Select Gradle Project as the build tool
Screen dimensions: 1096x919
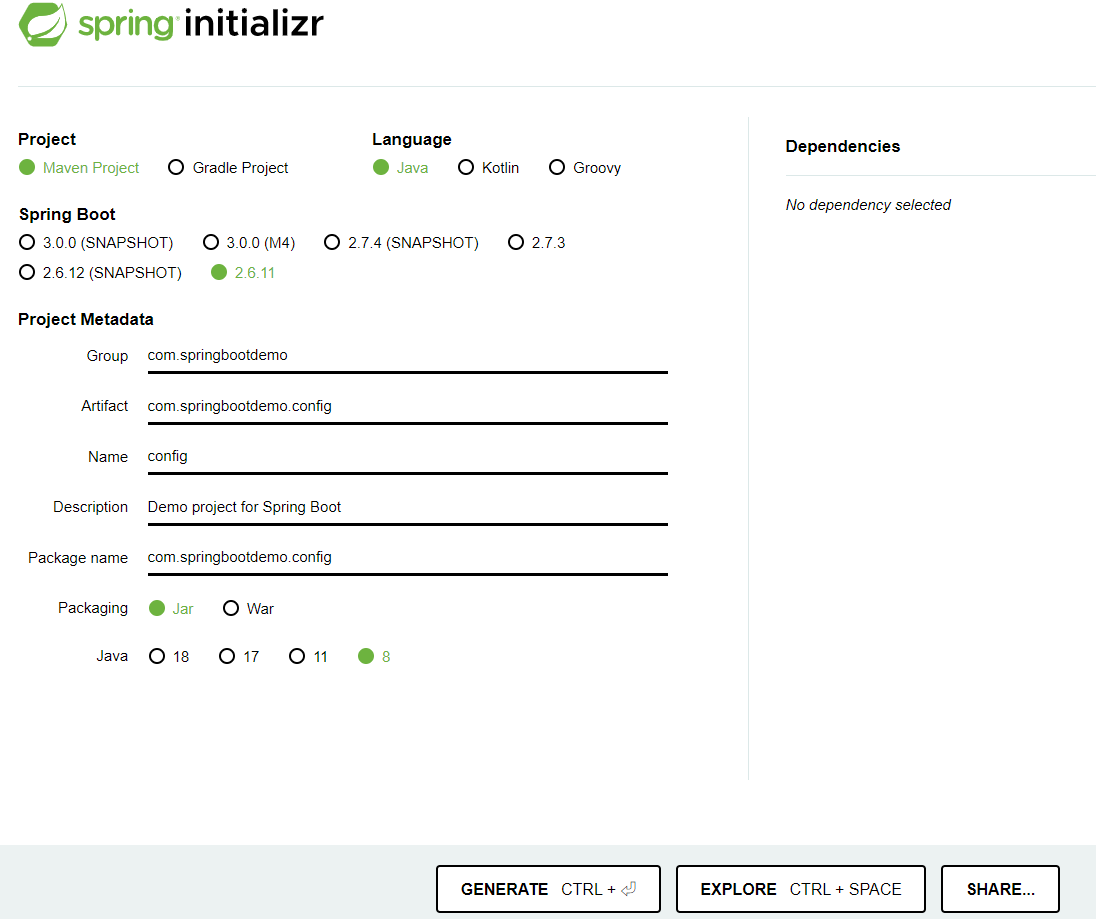point(176,168)
